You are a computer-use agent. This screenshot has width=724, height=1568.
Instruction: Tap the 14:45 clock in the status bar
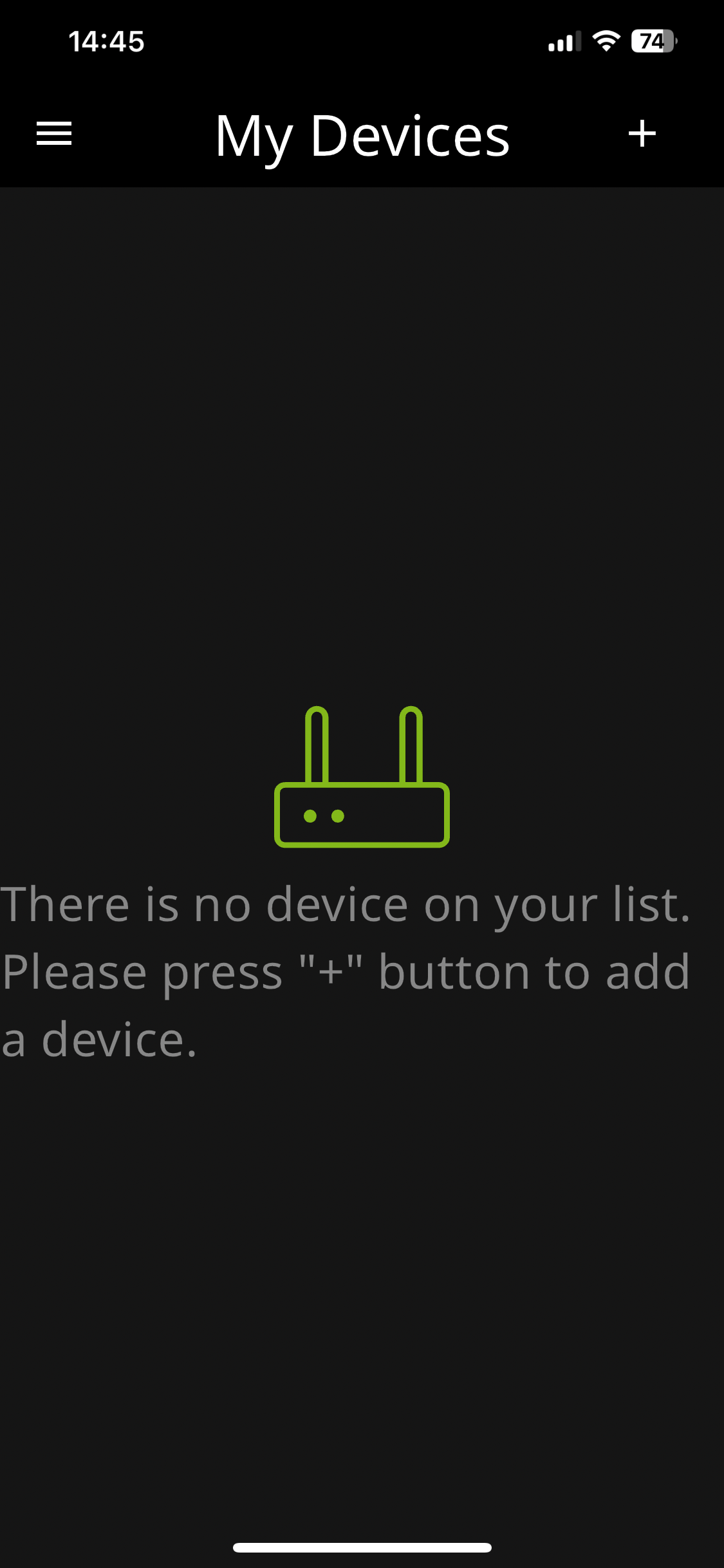[x=106, y=41]
